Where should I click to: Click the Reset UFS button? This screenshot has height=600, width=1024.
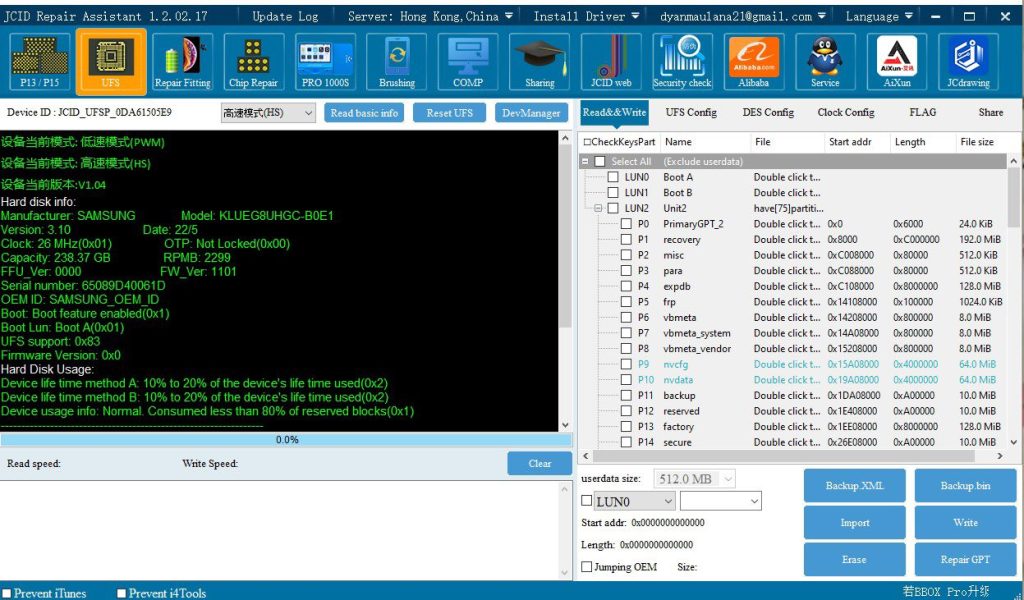[x=449, y=113]
